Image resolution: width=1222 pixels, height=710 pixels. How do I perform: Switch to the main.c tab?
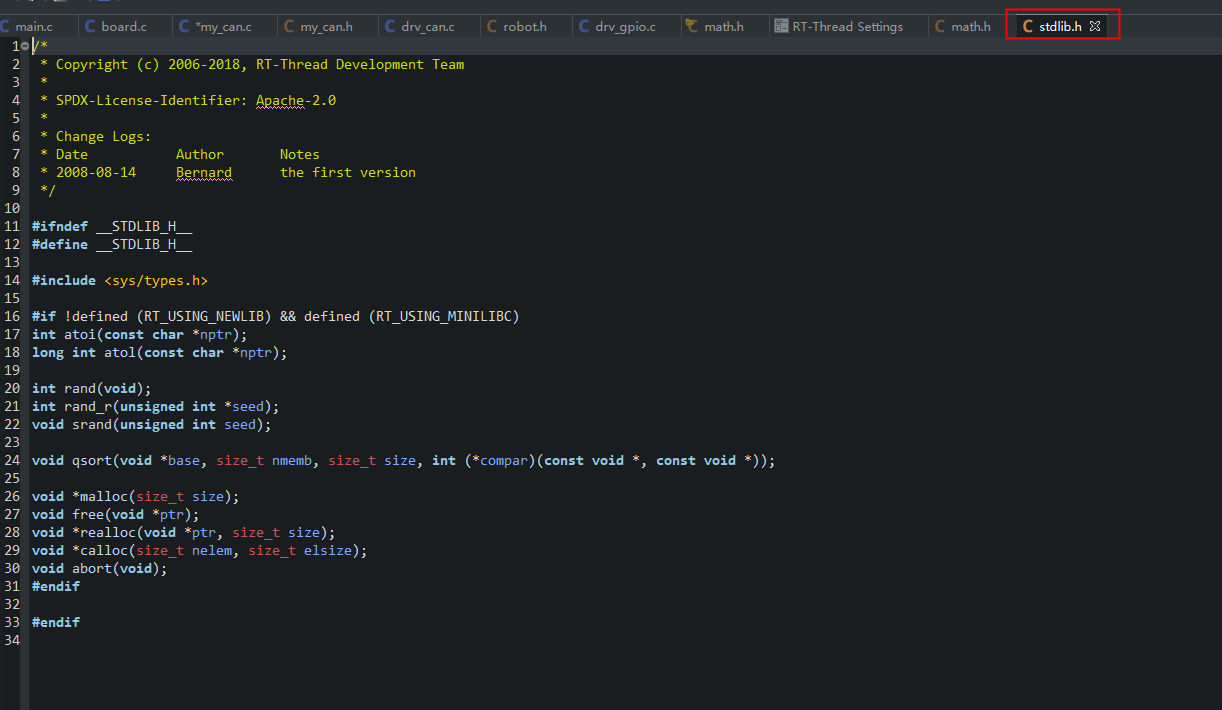pos(35,26)
